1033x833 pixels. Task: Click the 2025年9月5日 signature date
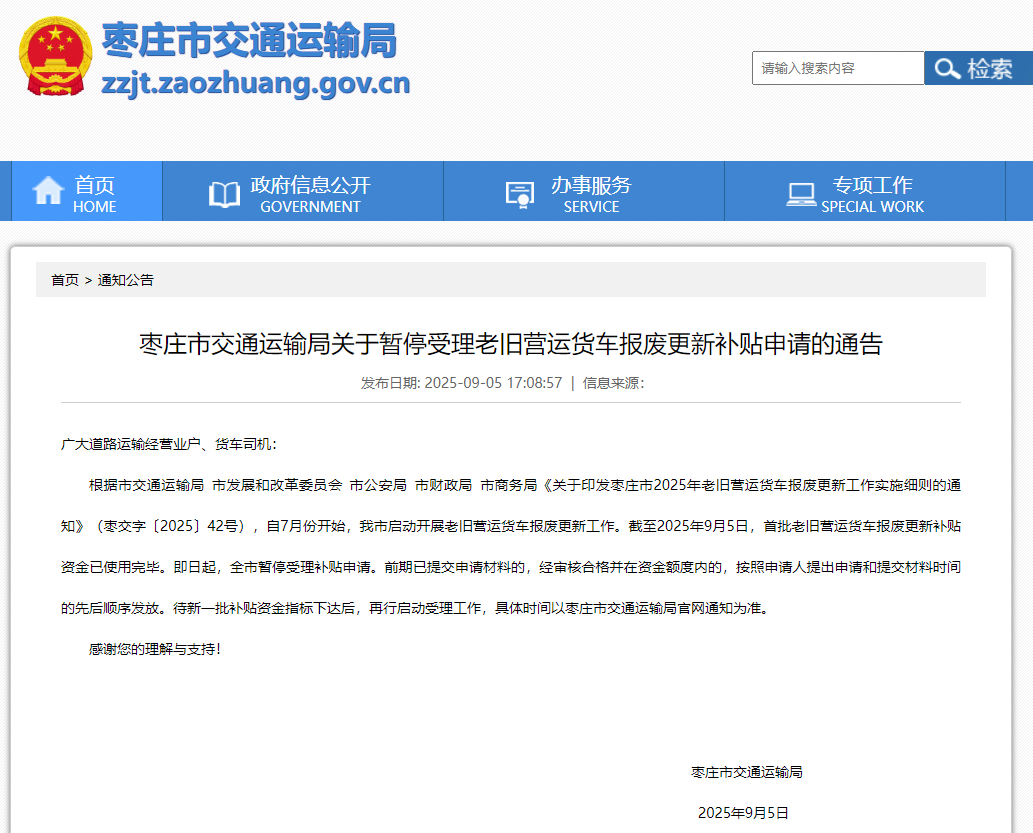(743, 813)
